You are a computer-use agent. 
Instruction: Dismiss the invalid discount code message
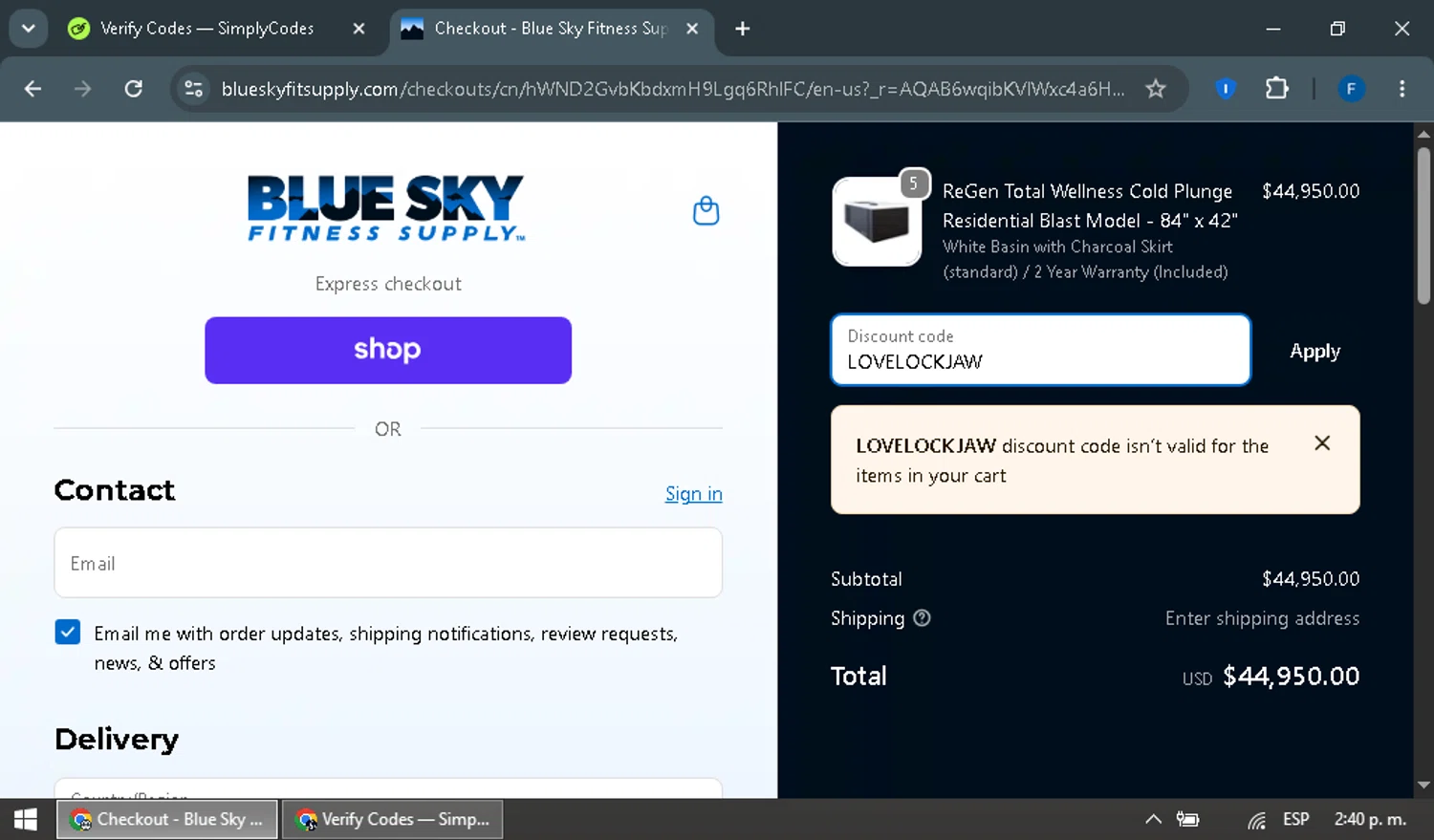coord(1322,443)
